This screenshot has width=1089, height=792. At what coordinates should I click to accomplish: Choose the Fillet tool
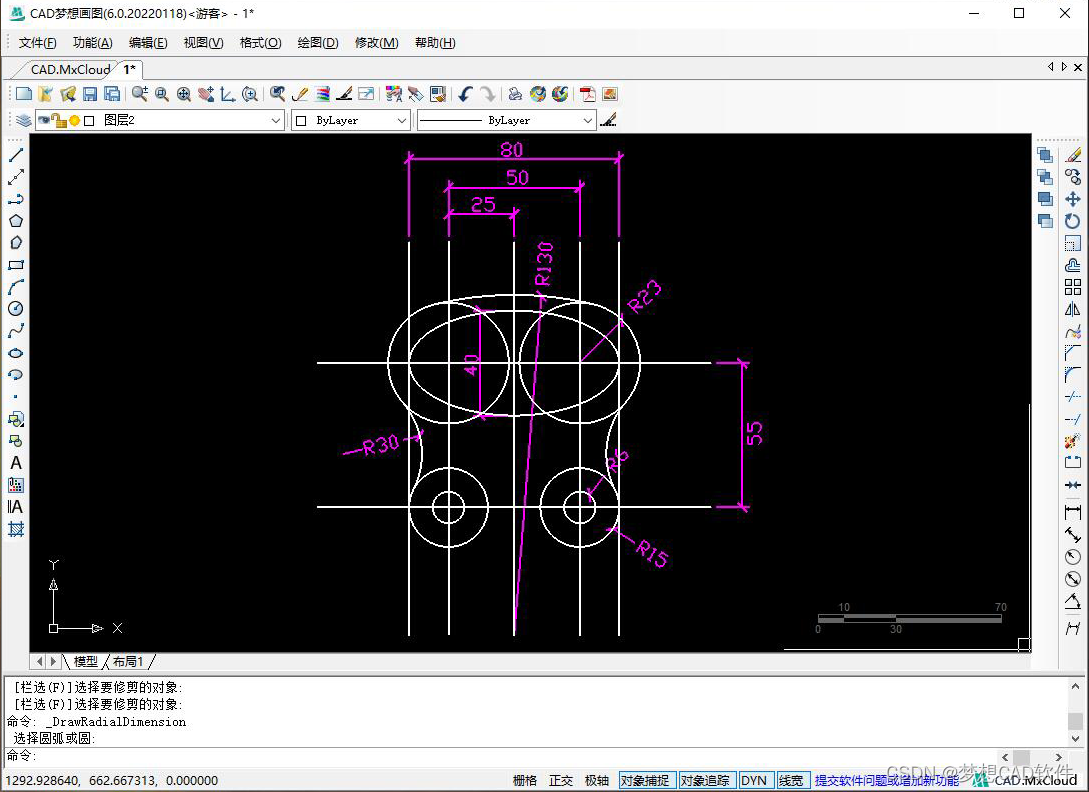pos(1073,375)
